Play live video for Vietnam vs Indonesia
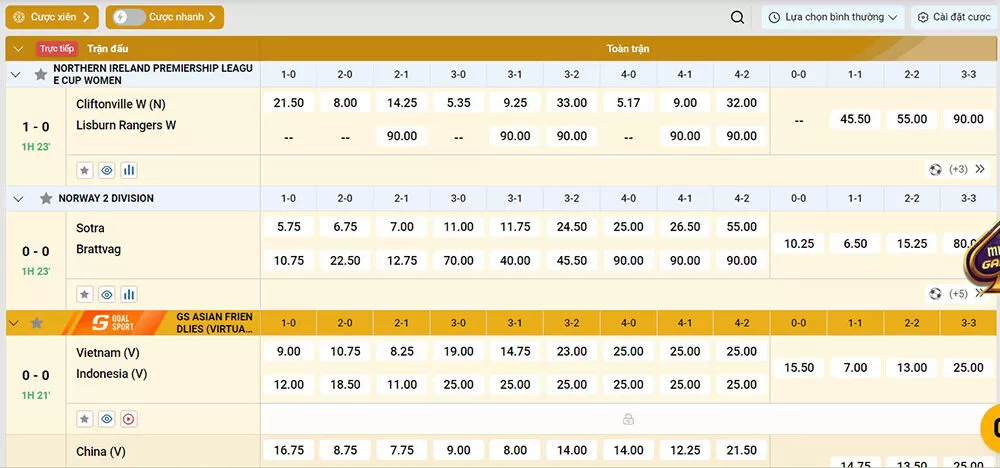Image resolution: width=1000 pixels, height=468 pixels. click(129, 419)
